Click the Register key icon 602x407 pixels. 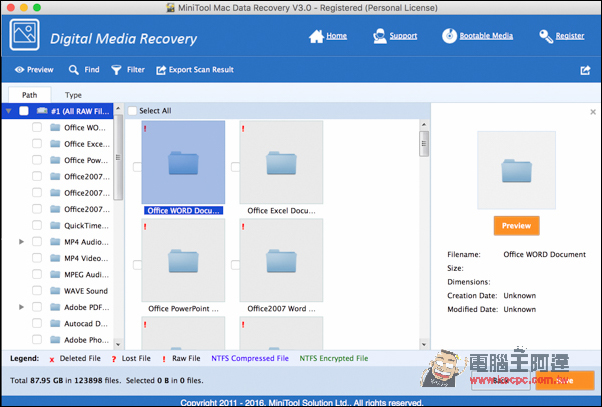tap(546, 36)
